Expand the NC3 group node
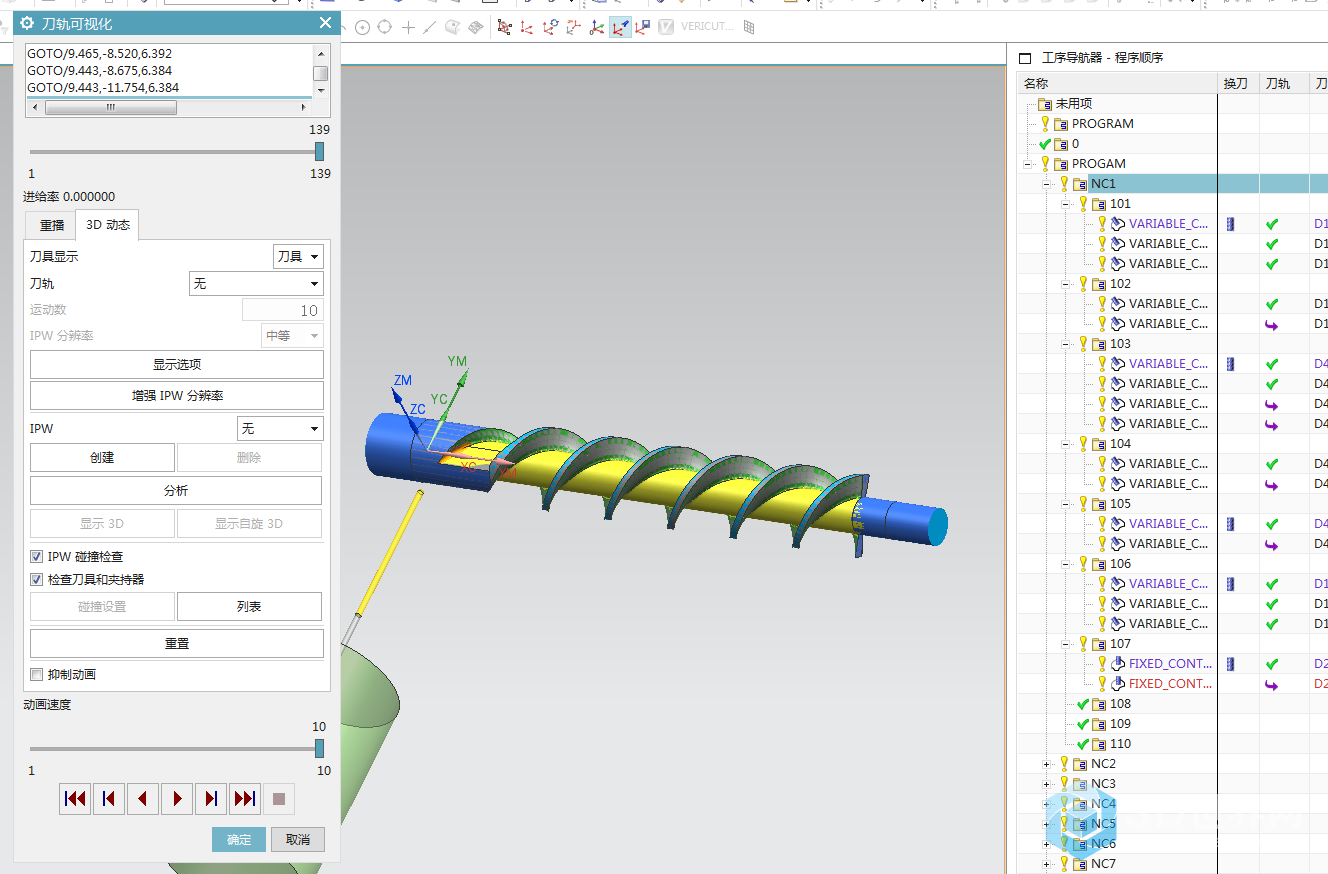1328x874 pixels. coord(1047,784)
